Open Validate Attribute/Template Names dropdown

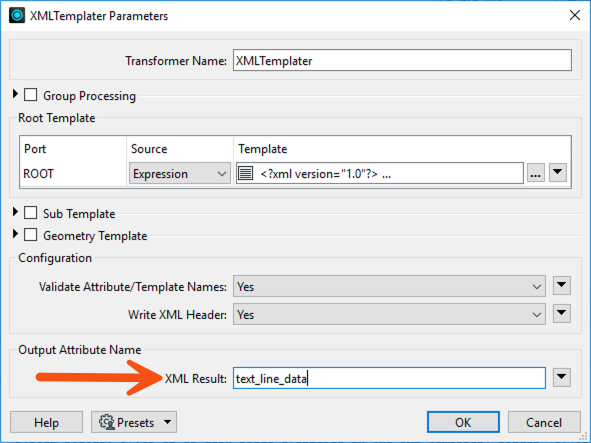point(389,286)
